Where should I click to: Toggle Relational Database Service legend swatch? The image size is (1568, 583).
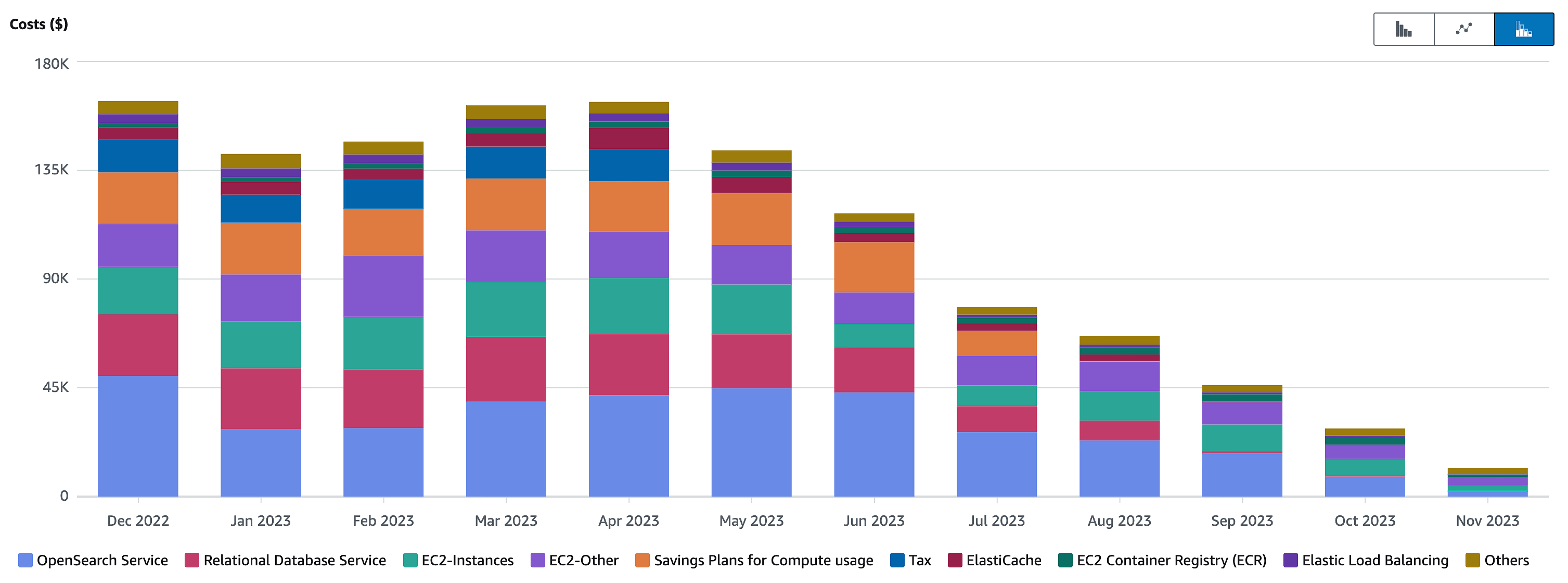coord(192,561)
